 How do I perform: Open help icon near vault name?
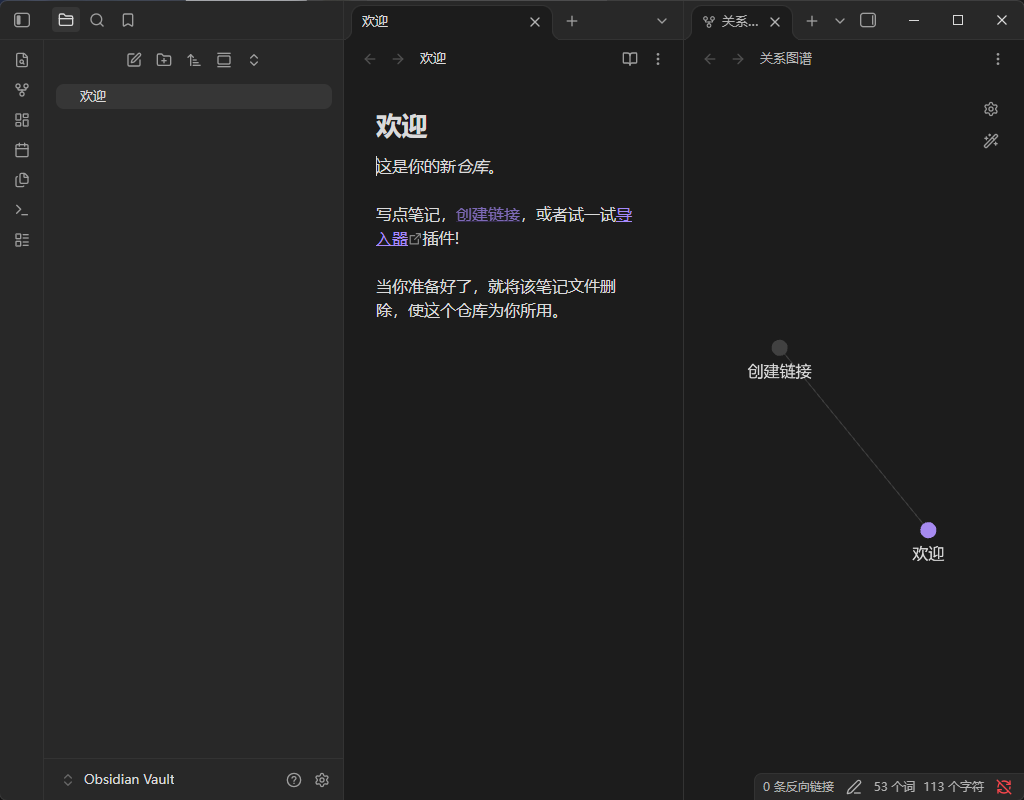click(x=294, y=780)
